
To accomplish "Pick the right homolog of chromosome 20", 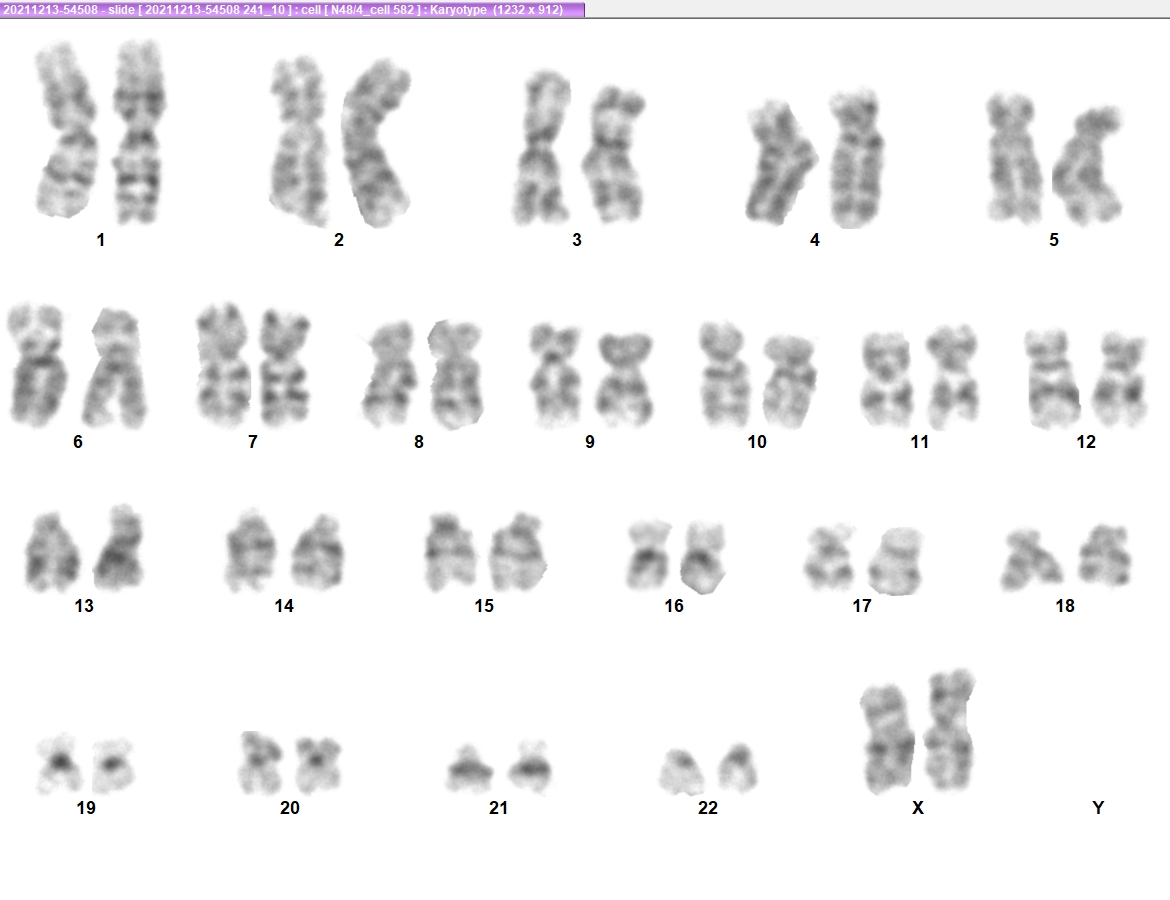I will tap(319, 764).
